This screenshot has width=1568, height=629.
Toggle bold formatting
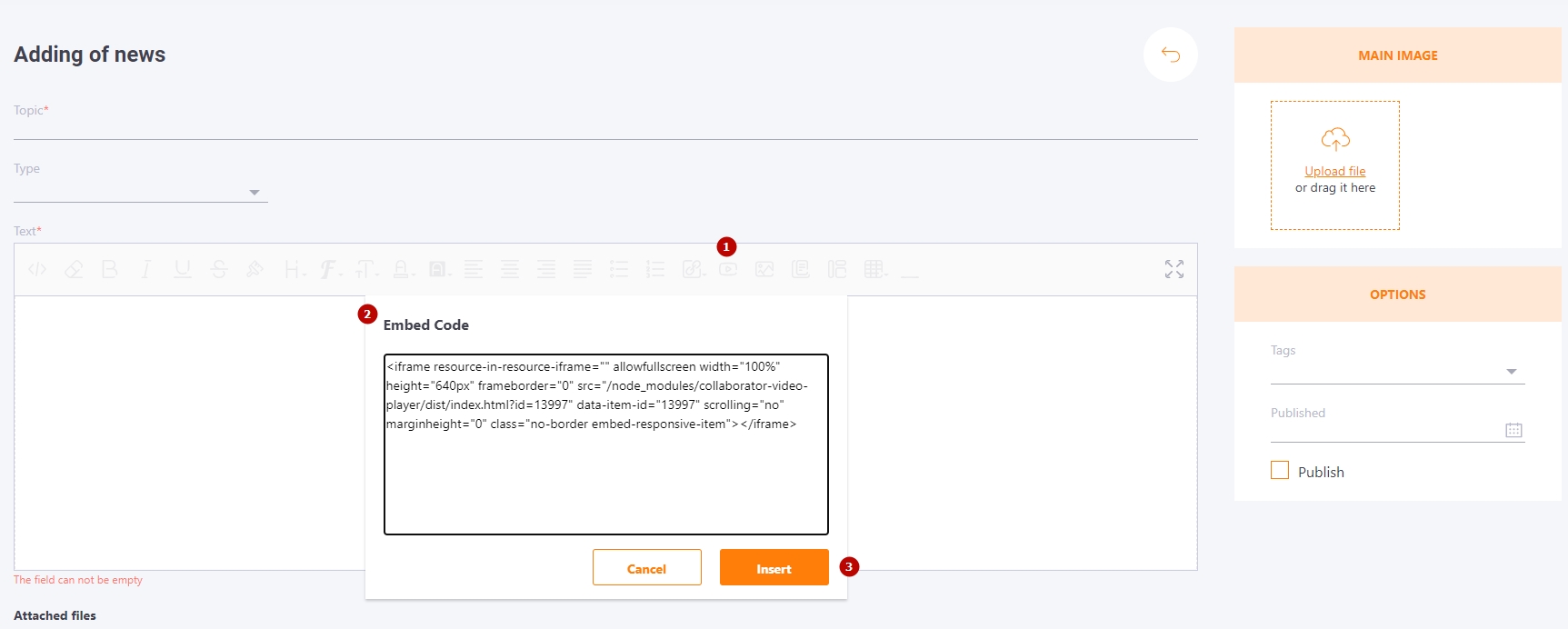tap(110, 269)
